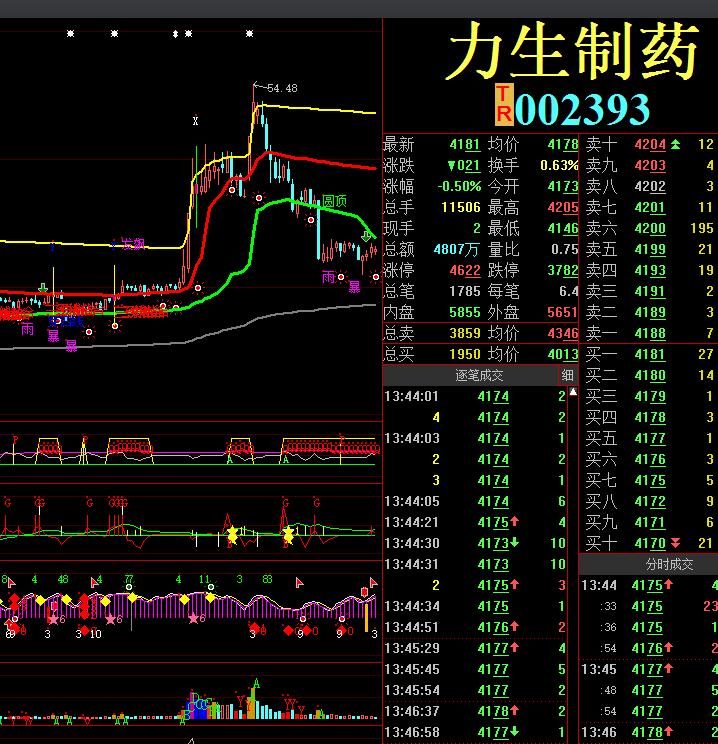Screen dimensions: 718x744
Task: Click 总卖 total value 3859
Action: pyautogui.click(x=465, y=333)
